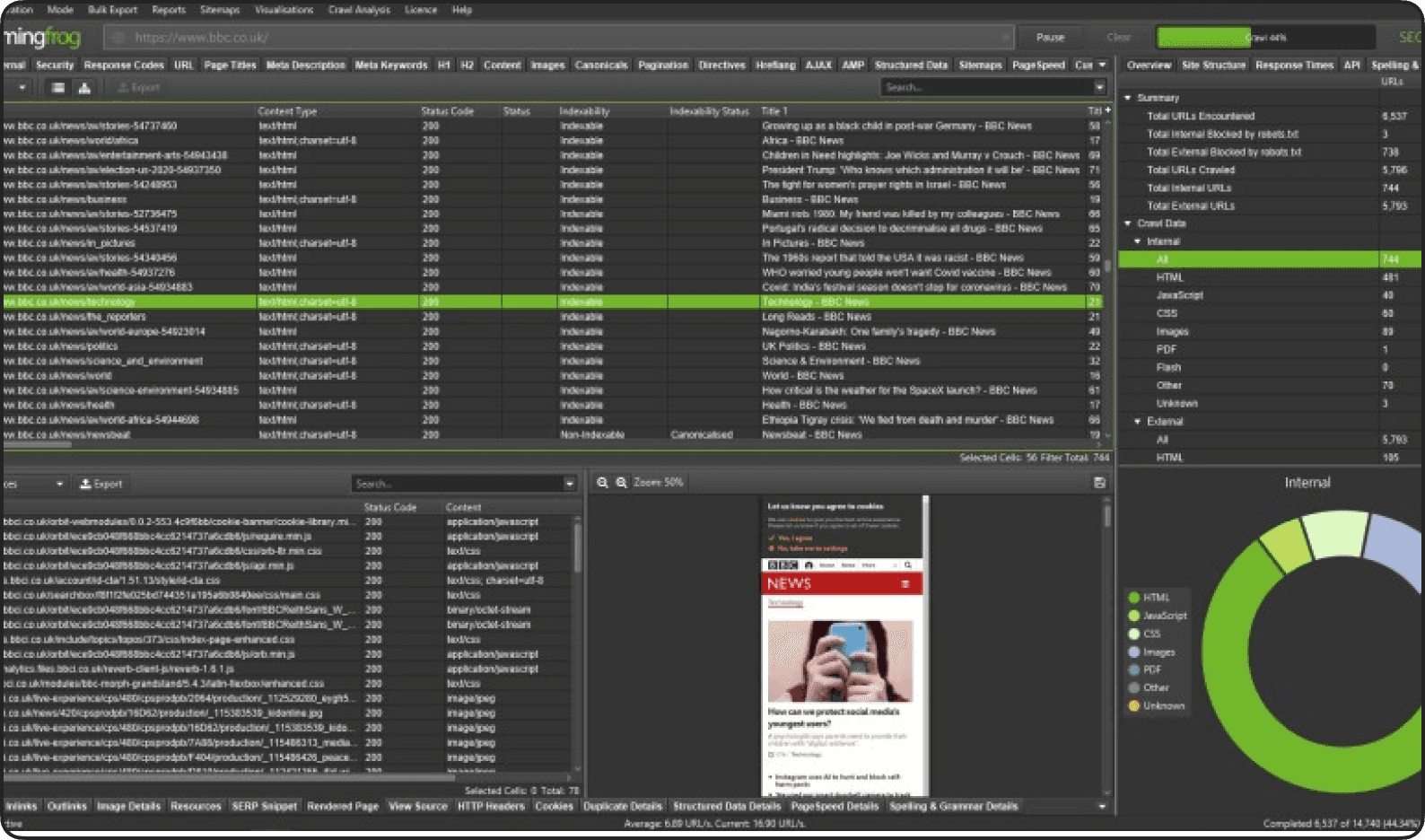Screen dimensions: 1425x840
Task: Zoom out on the rendered page preview
Action: (621, 483)
